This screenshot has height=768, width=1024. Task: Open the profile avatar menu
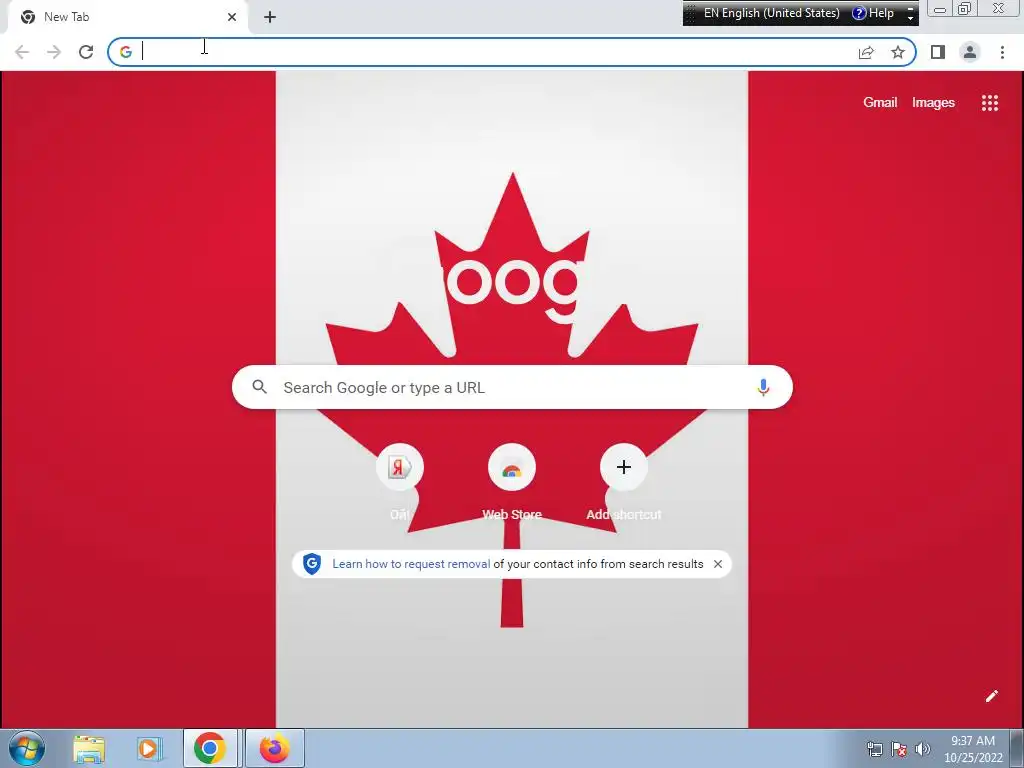[x=970, y=52]
